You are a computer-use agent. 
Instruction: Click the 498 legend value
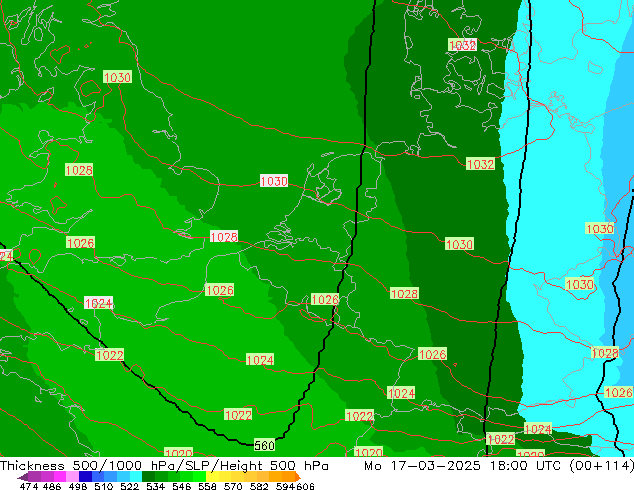[78, 486]
